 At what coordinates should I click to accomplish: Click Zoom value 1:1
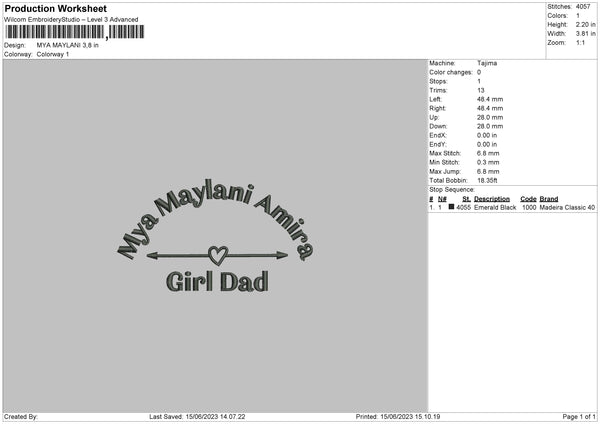(580, 42)
